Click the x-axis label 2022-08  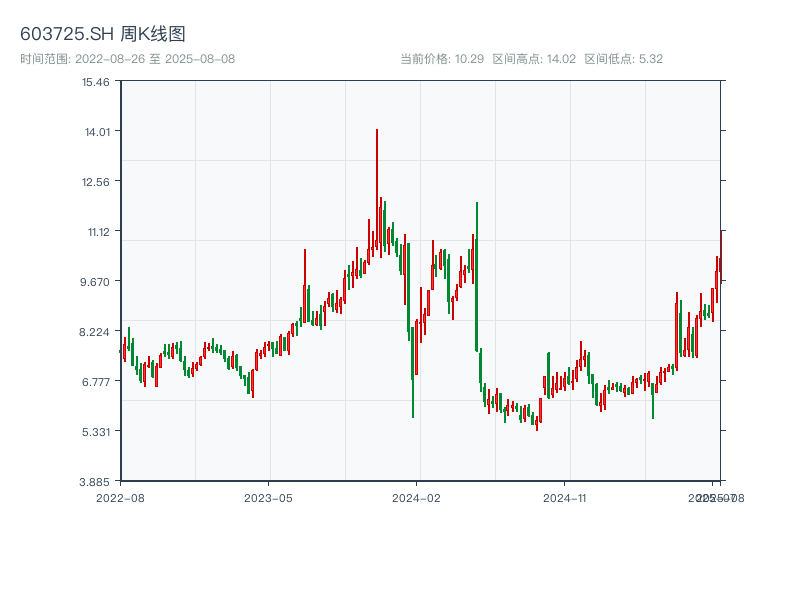click(x=120, y=498)
